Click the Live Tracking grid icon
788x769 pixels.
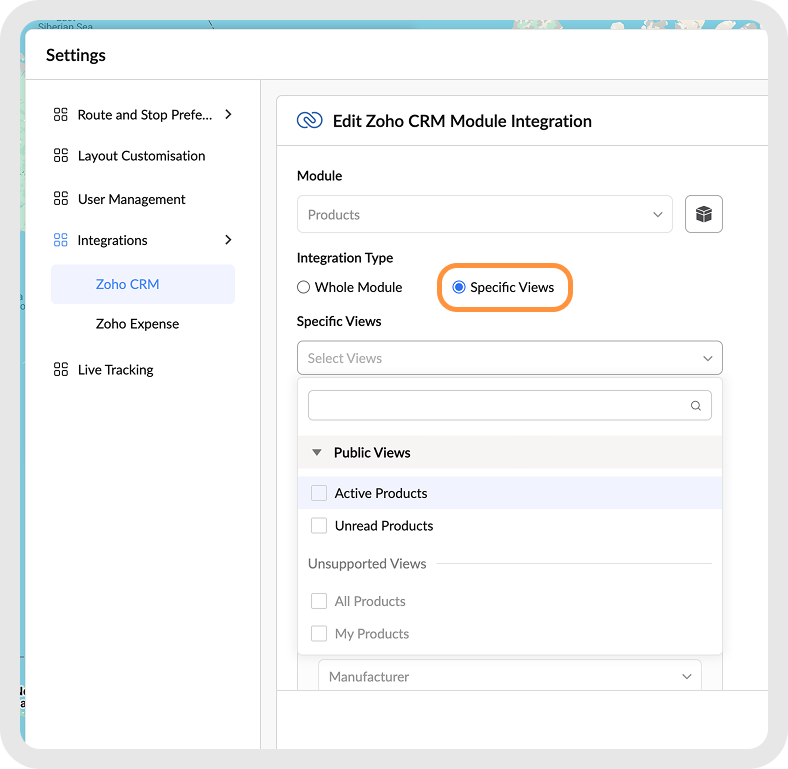click(x=61, y=370)
